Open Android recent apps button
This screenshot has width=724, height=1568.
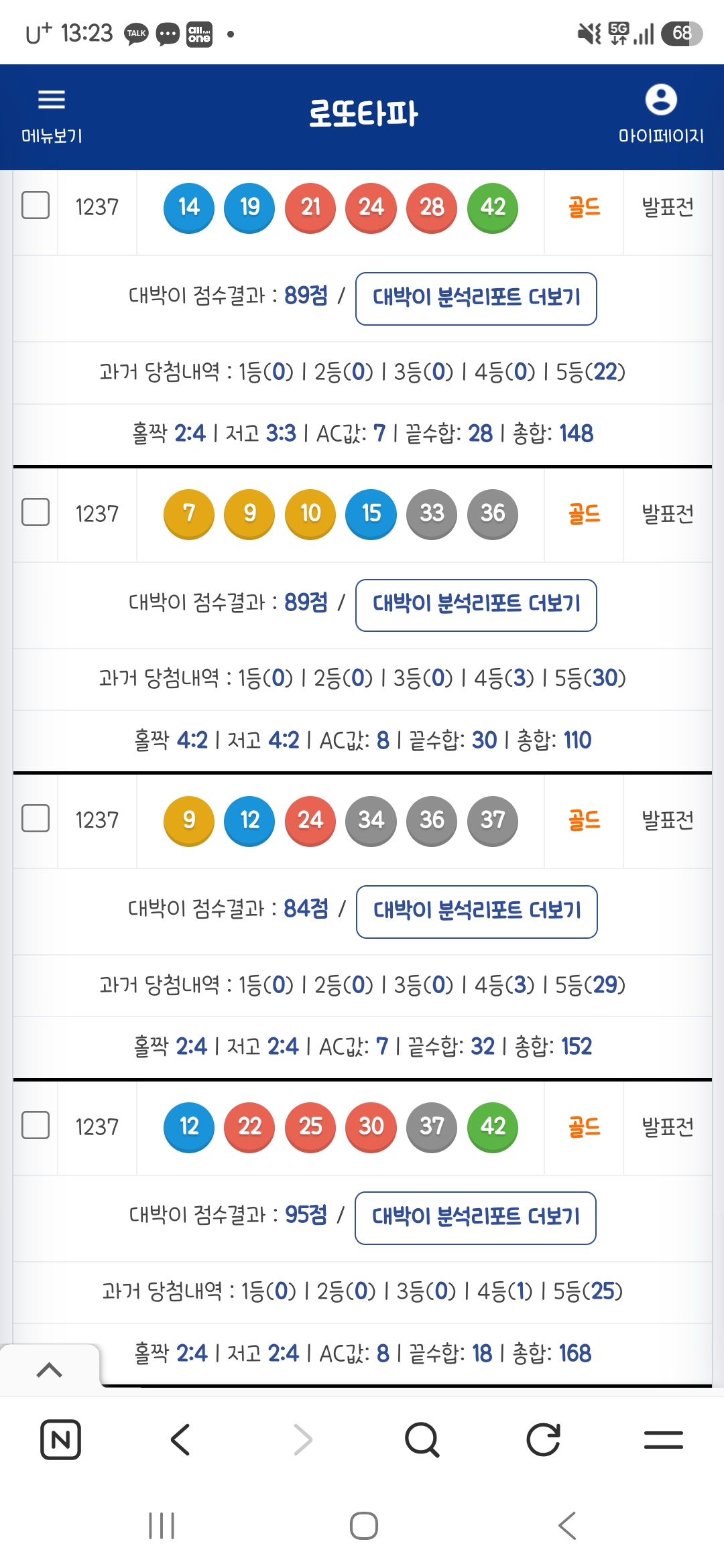point(162,1526)
